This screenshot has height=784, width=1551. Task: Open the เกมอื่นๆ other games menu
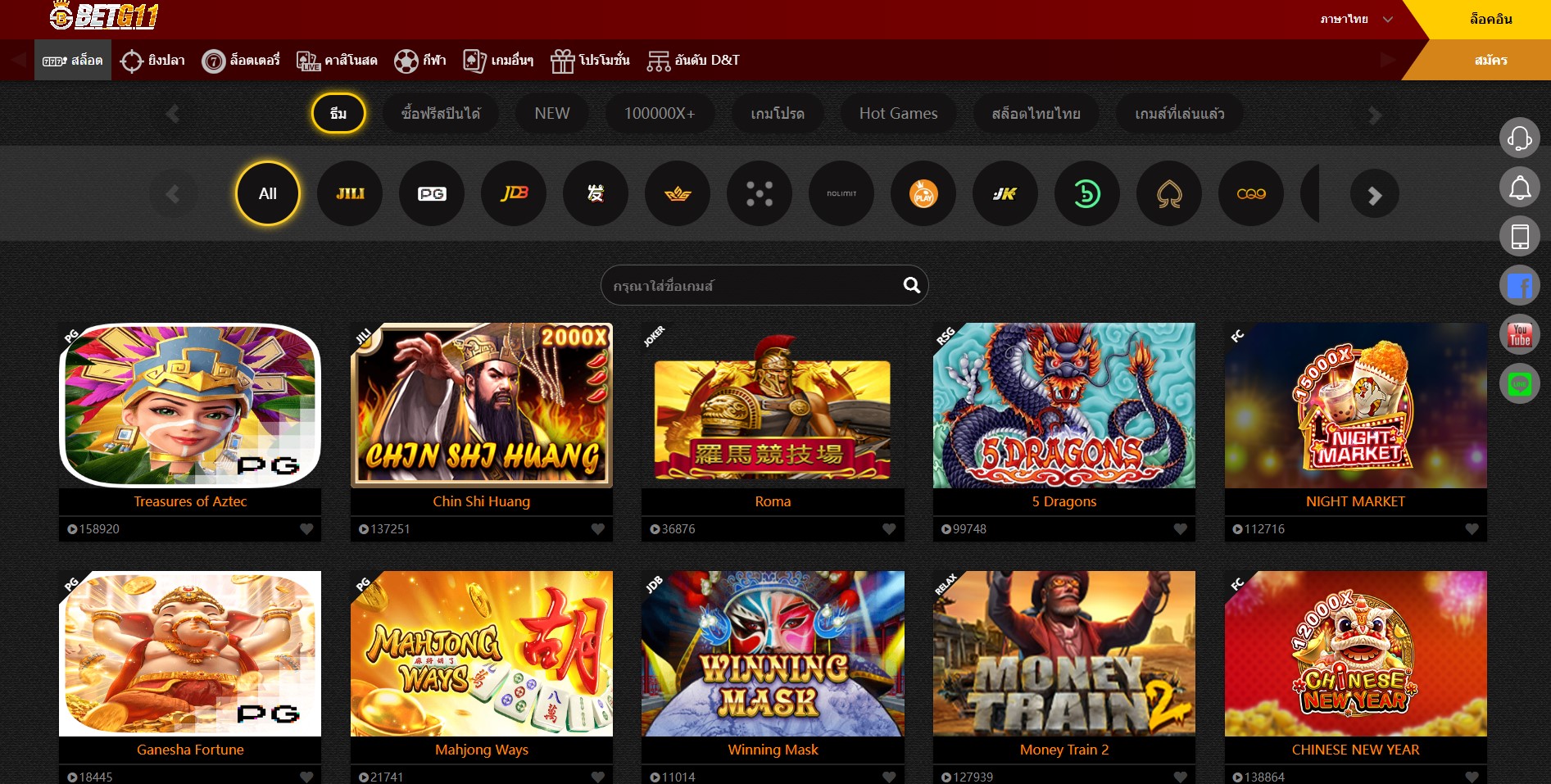pyautogui.click(x=498, y=61)
